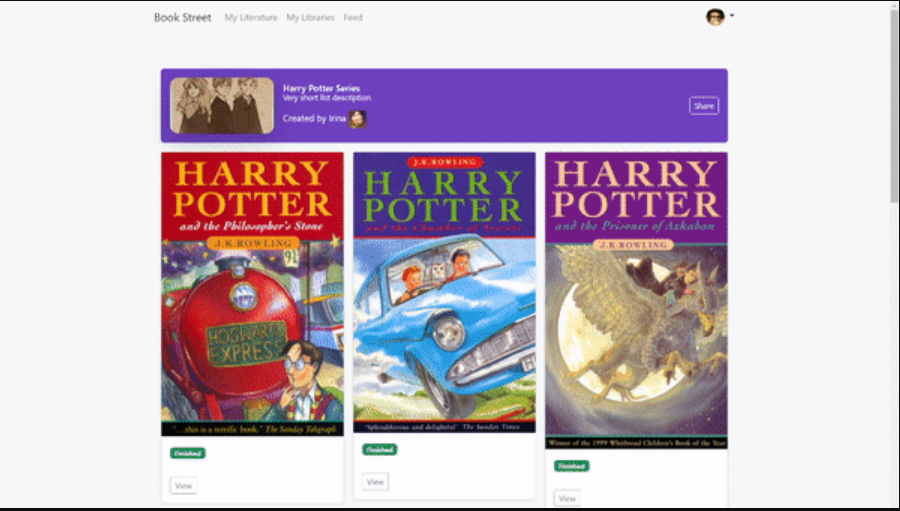Click the Harry Potter Series list thumbnail

coord(222,106)
